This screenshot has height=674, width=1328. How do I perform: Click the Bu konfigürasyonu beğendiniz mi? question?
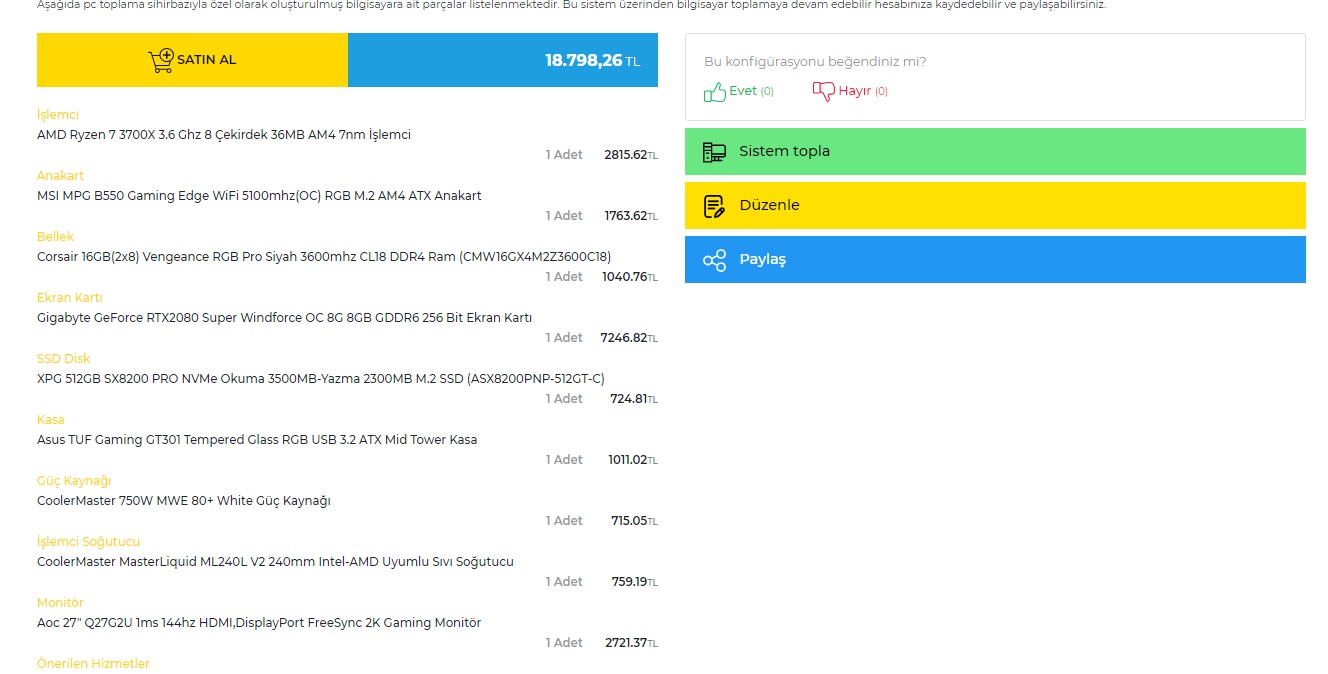click(815, 62)
